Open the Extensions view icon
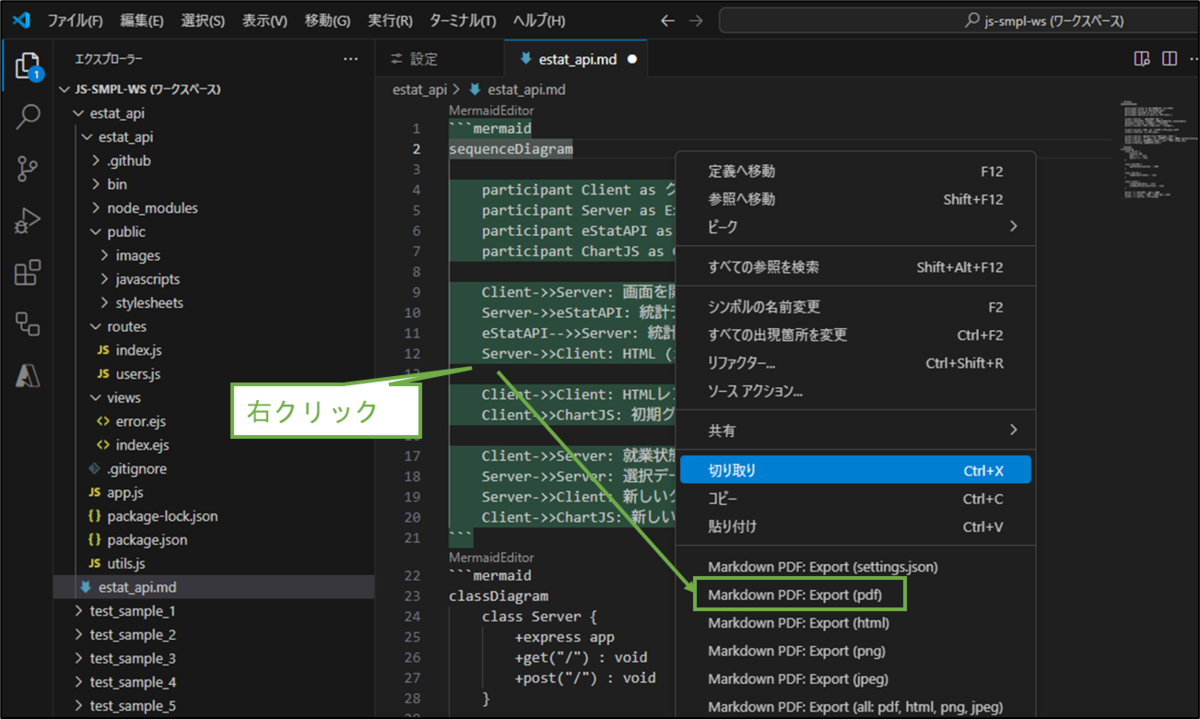Screen dimensions: 1200x719 27,272
